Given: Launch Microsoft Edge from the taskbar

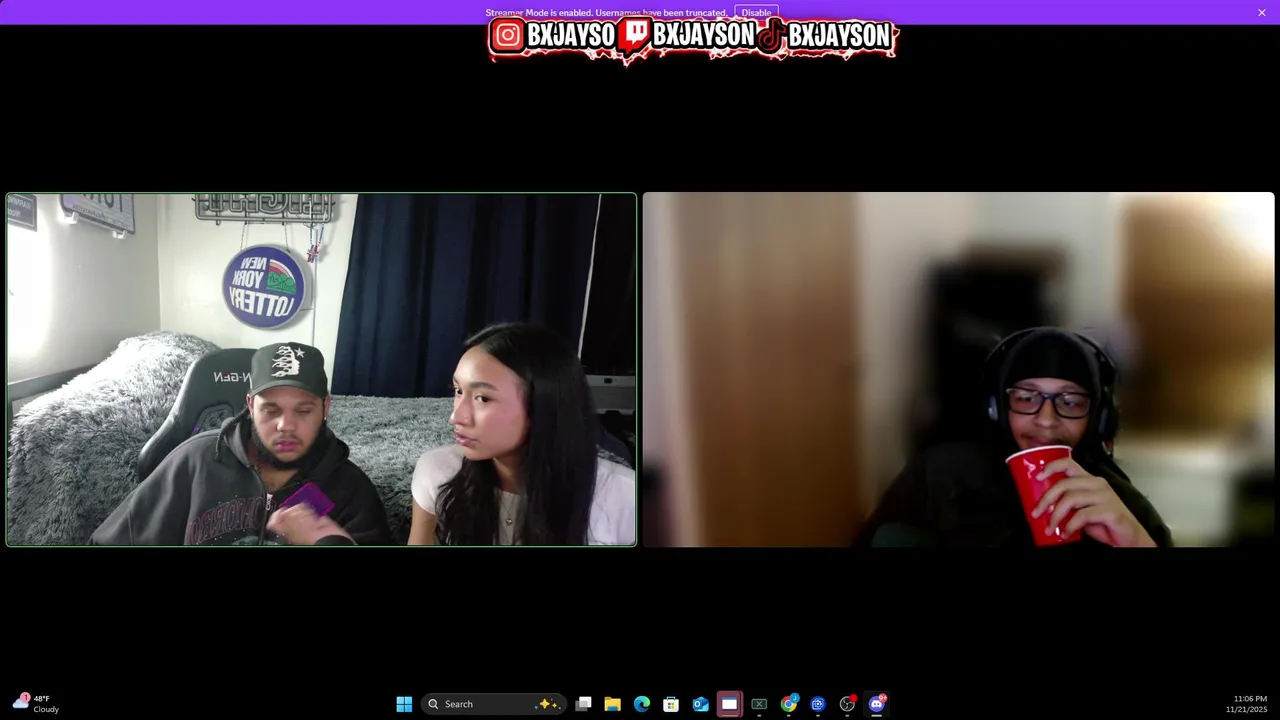Looking at the screenshot, I should click(x=642, y=704).
